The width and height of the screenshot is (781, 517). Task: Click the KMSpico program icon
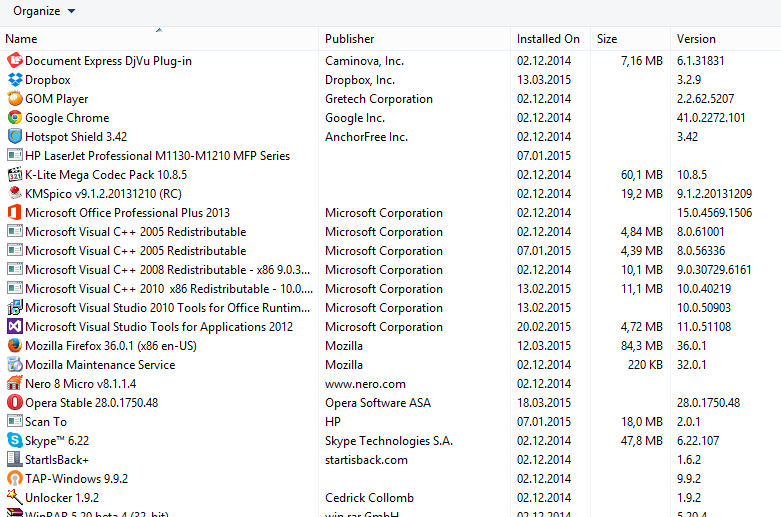15,194
